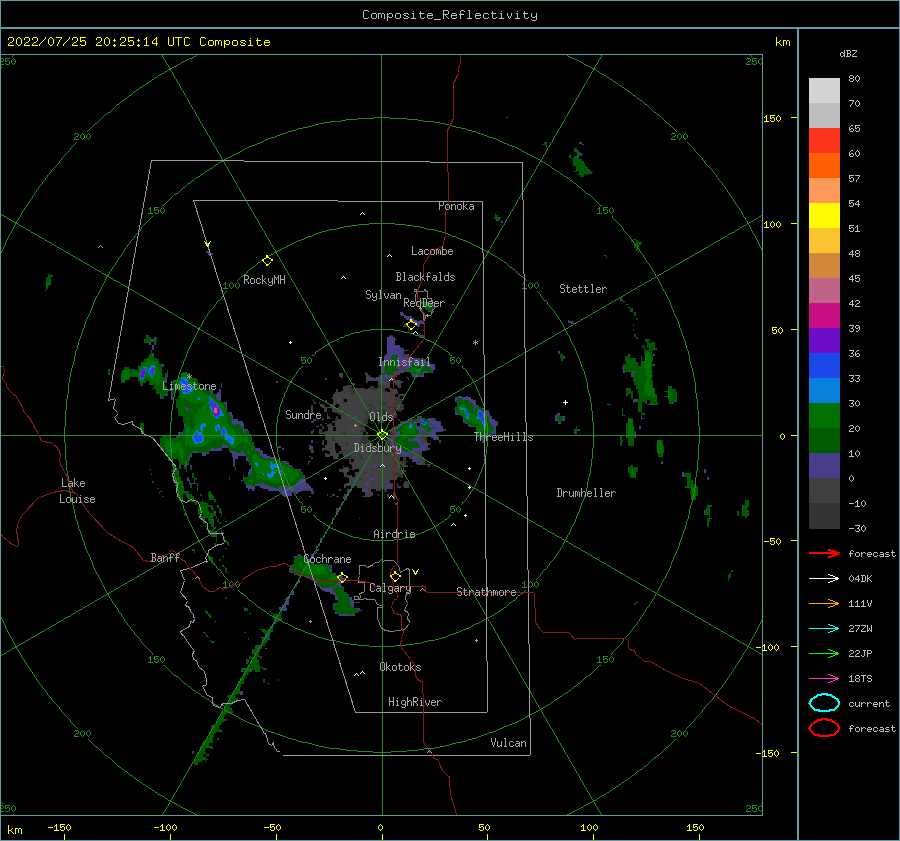
Task: Click the cyan current ellipse icon
Action: click(824, 703)
